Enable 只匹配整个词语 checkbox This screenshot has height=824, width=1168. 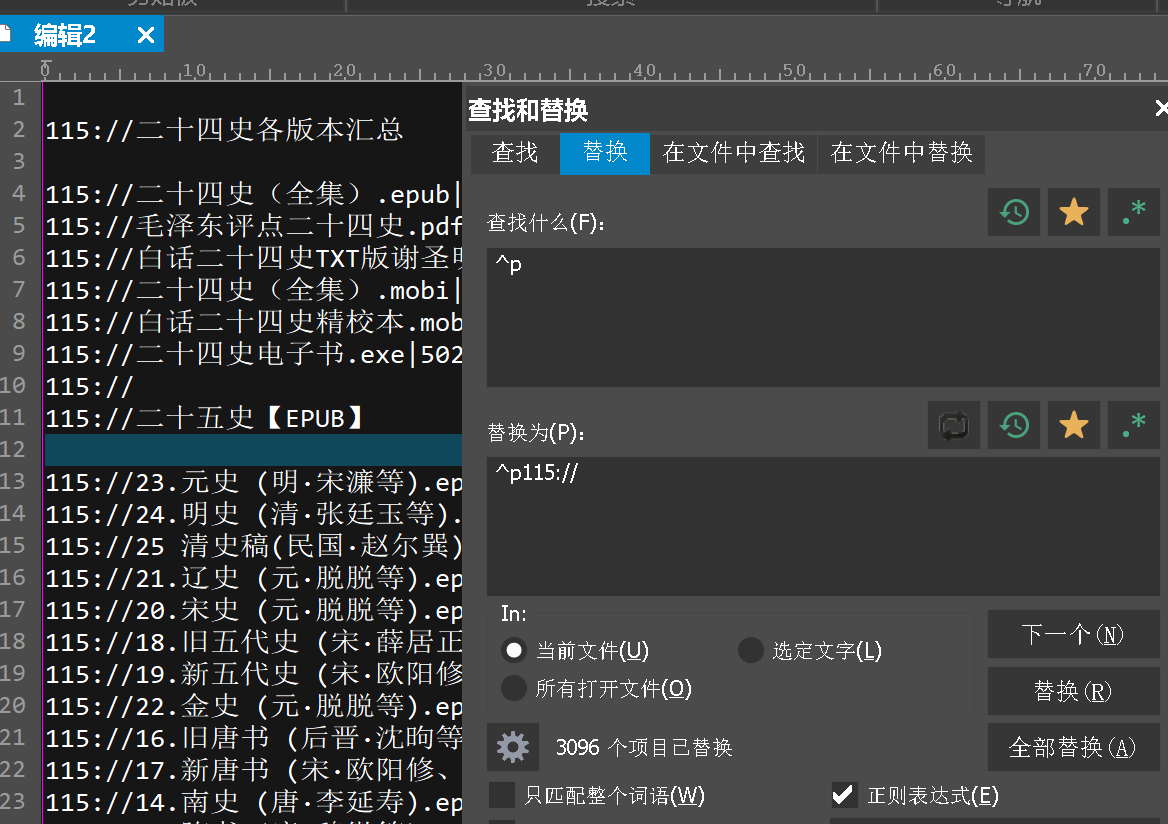click(502, 796)
